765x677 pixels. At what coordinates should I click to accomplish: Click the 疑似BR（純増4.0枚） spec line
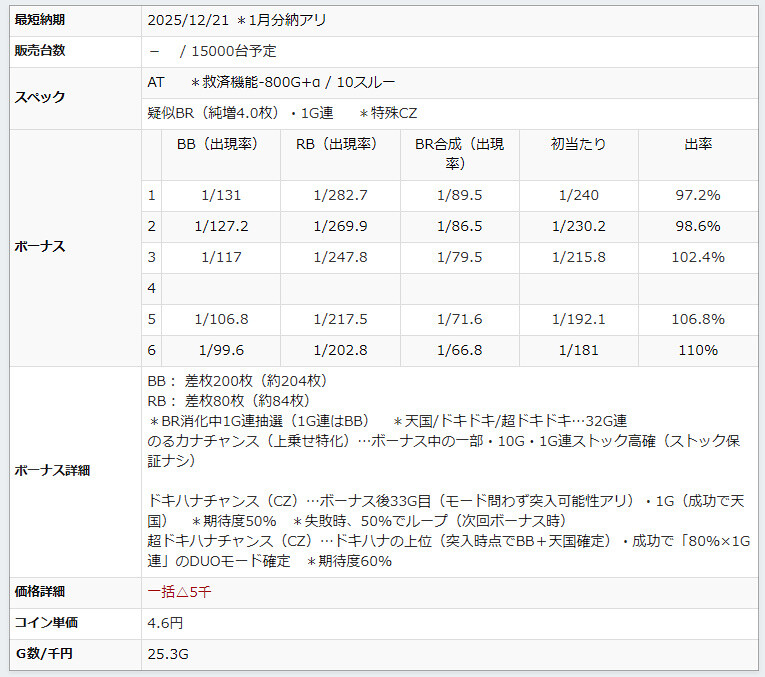[x=282, y=113]
